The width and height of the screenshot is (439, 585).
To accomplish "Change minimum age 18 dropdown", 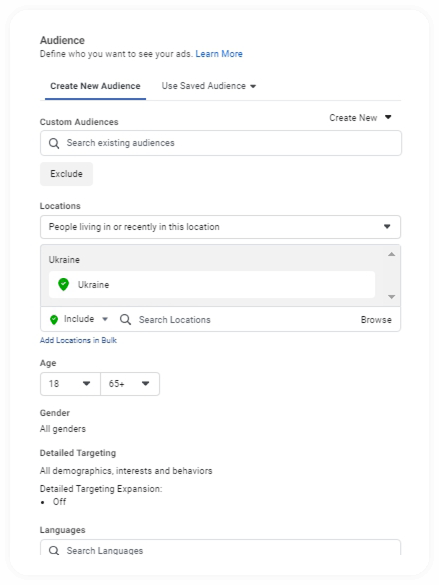I will coord(70,384).
